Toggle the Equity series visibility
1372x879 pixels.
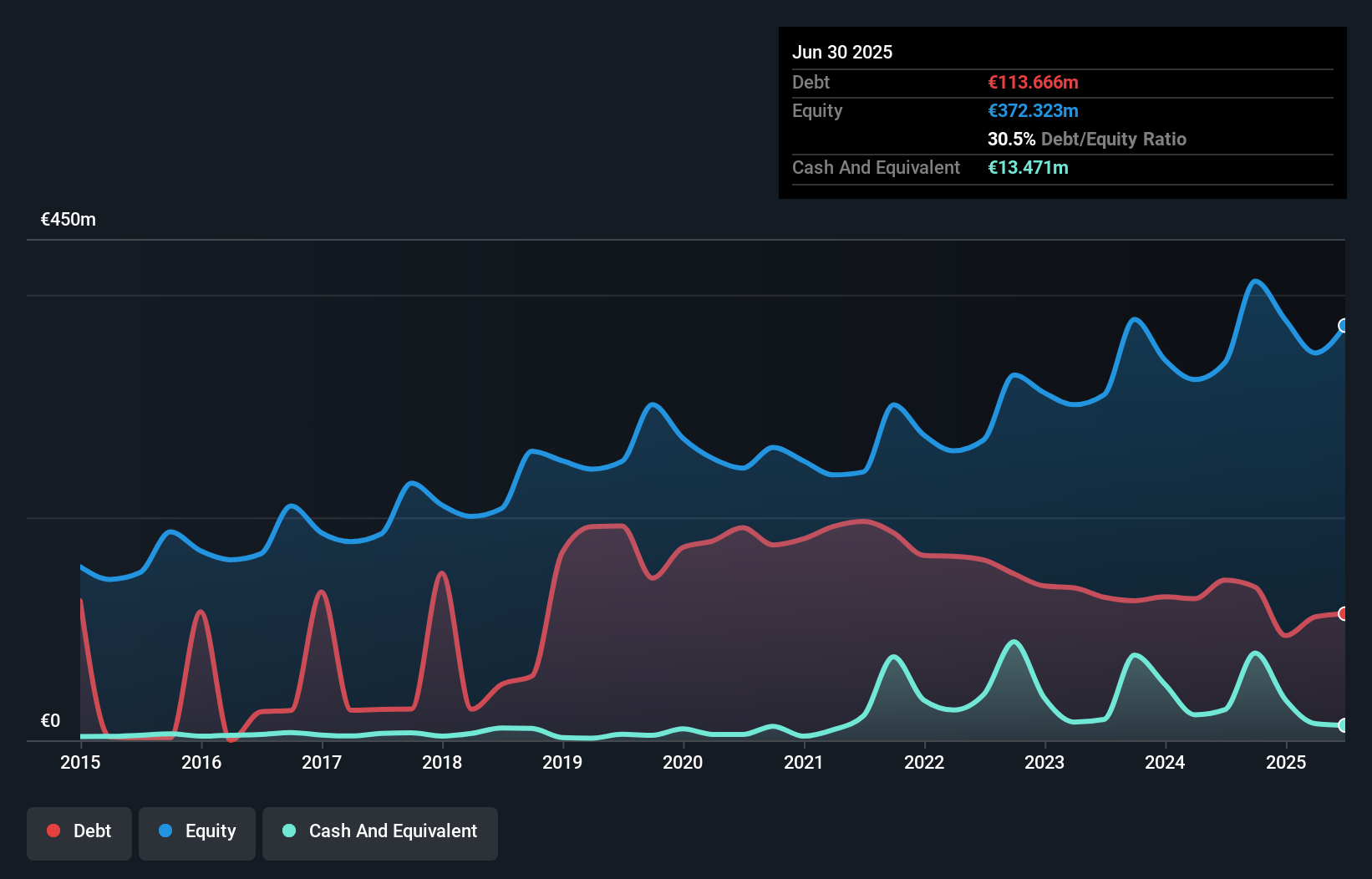click(x=196, y=831)
